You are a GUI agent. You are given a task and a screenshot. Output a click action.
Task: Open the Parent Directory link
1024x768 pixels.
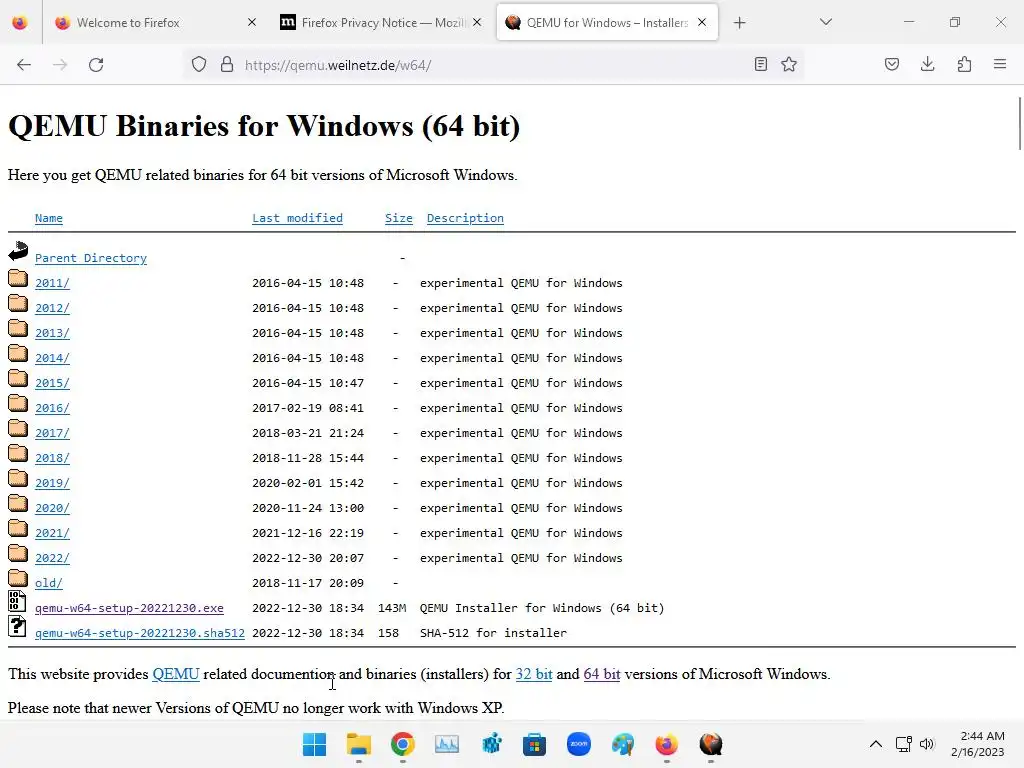pyautogui.click(x=91, y=258)
